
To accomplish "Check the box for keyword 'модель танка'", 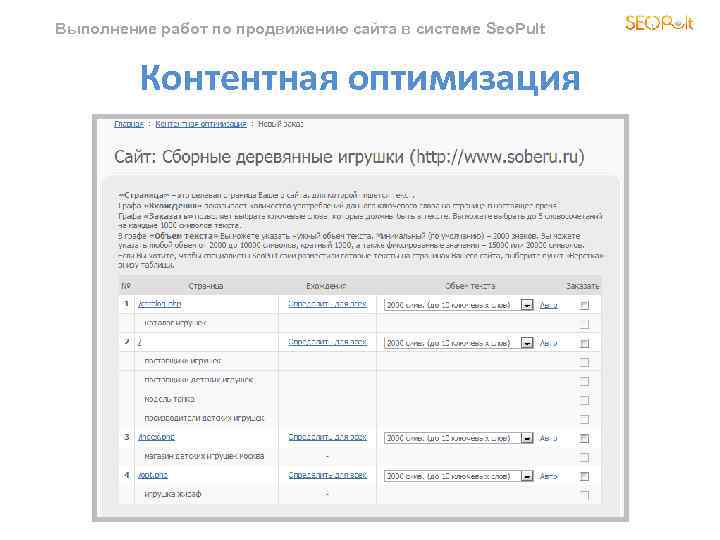I will pos(584,400).
